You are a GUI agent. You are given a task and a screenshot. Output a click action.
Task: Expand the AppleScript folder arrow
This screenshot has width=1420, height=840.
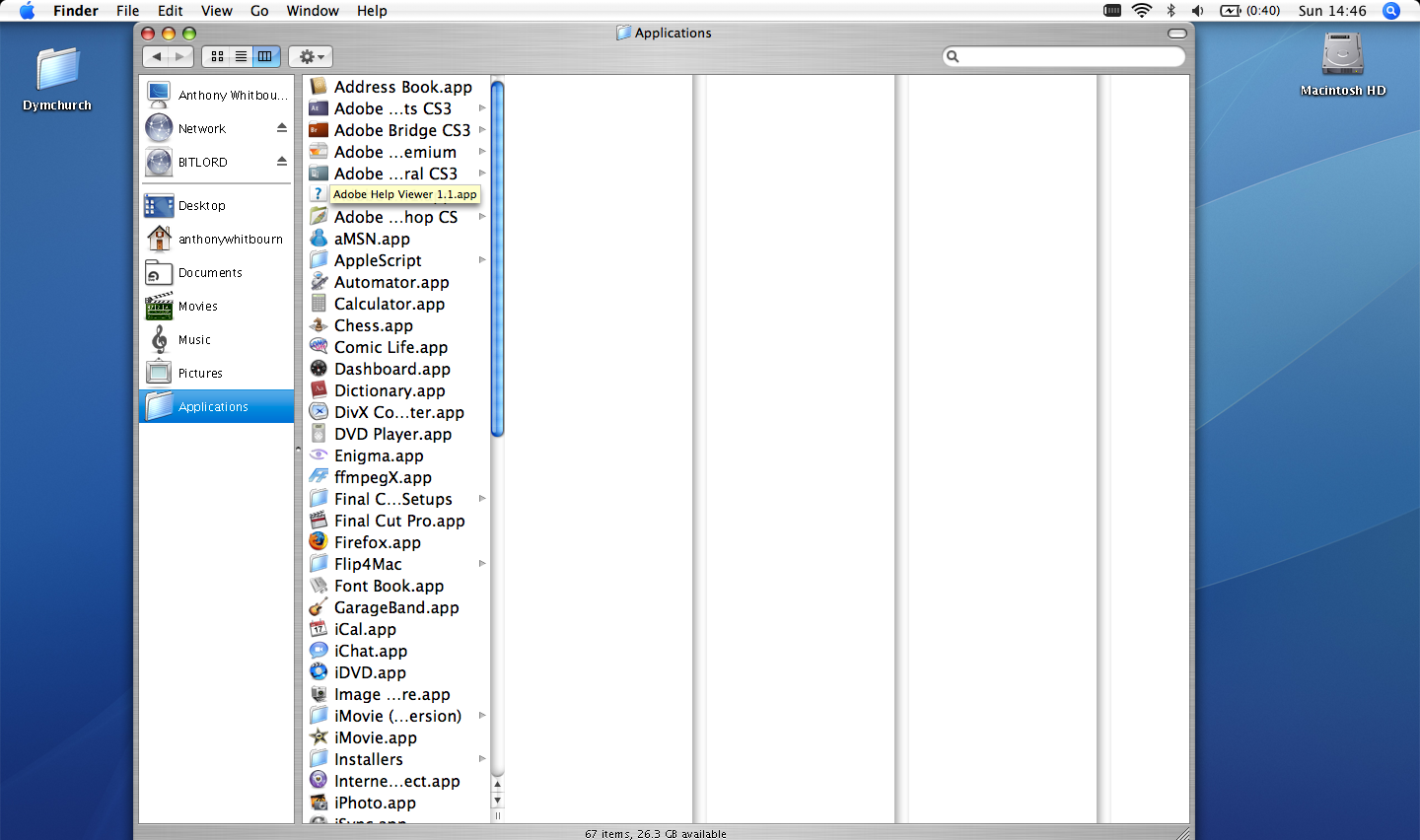(x=482, y=260)
